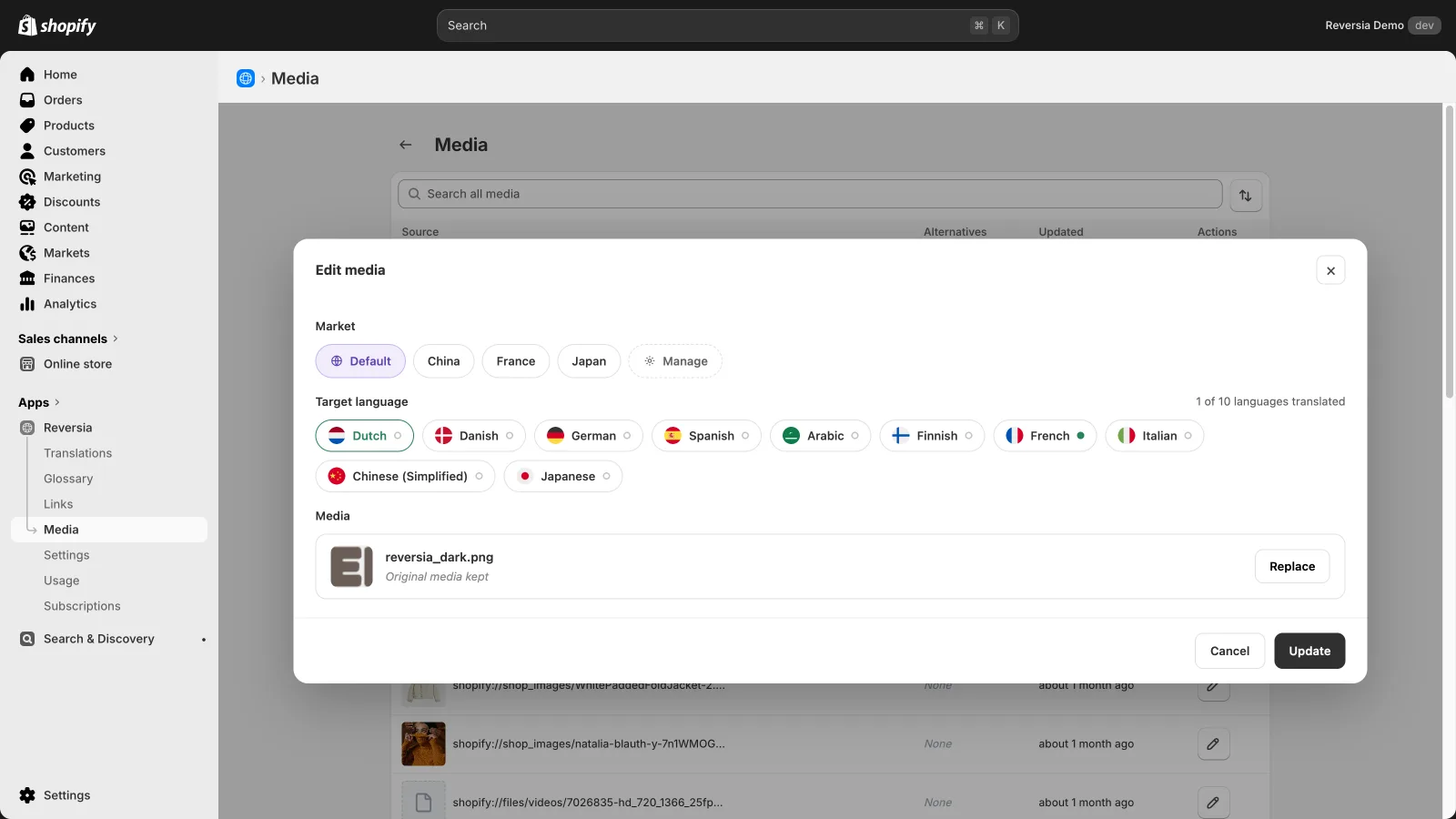The image size is (1456, 819).
Task: Select the Default market option
Action: 360,361
